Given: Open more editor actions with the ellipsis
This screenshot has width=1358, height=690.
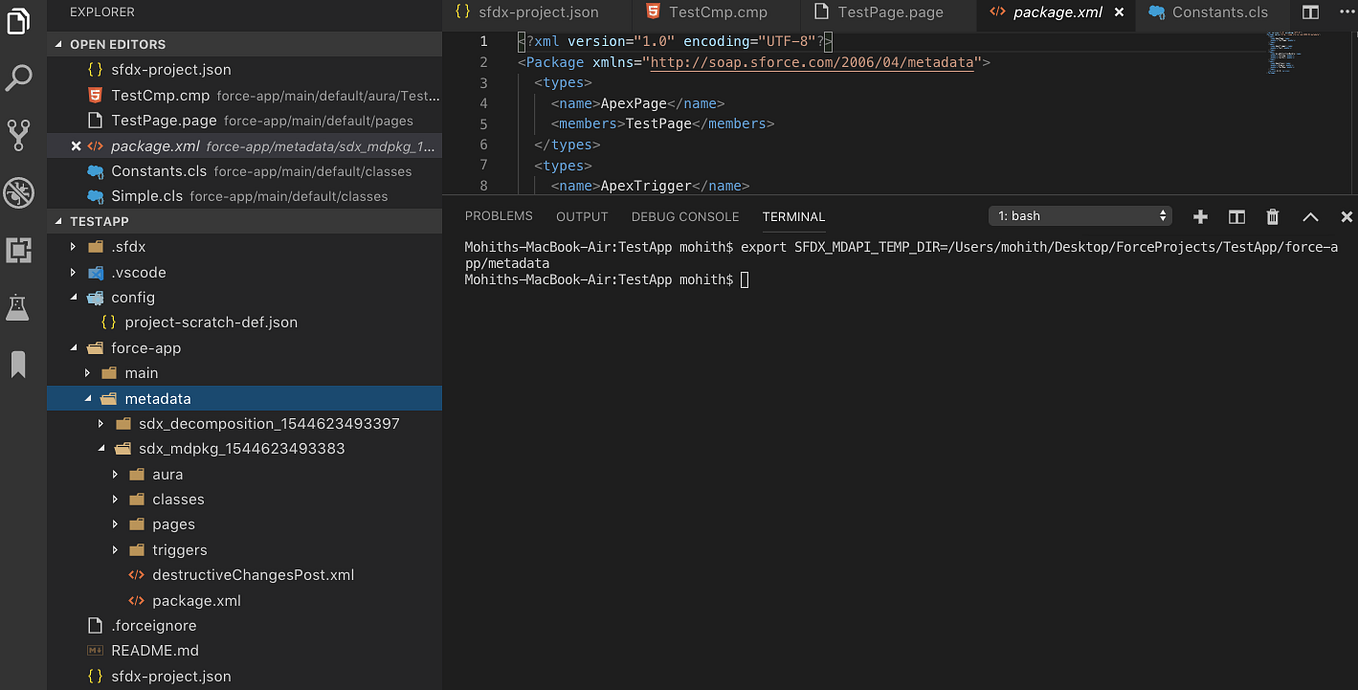Looking at the screenshot, I should point(1345,12).
